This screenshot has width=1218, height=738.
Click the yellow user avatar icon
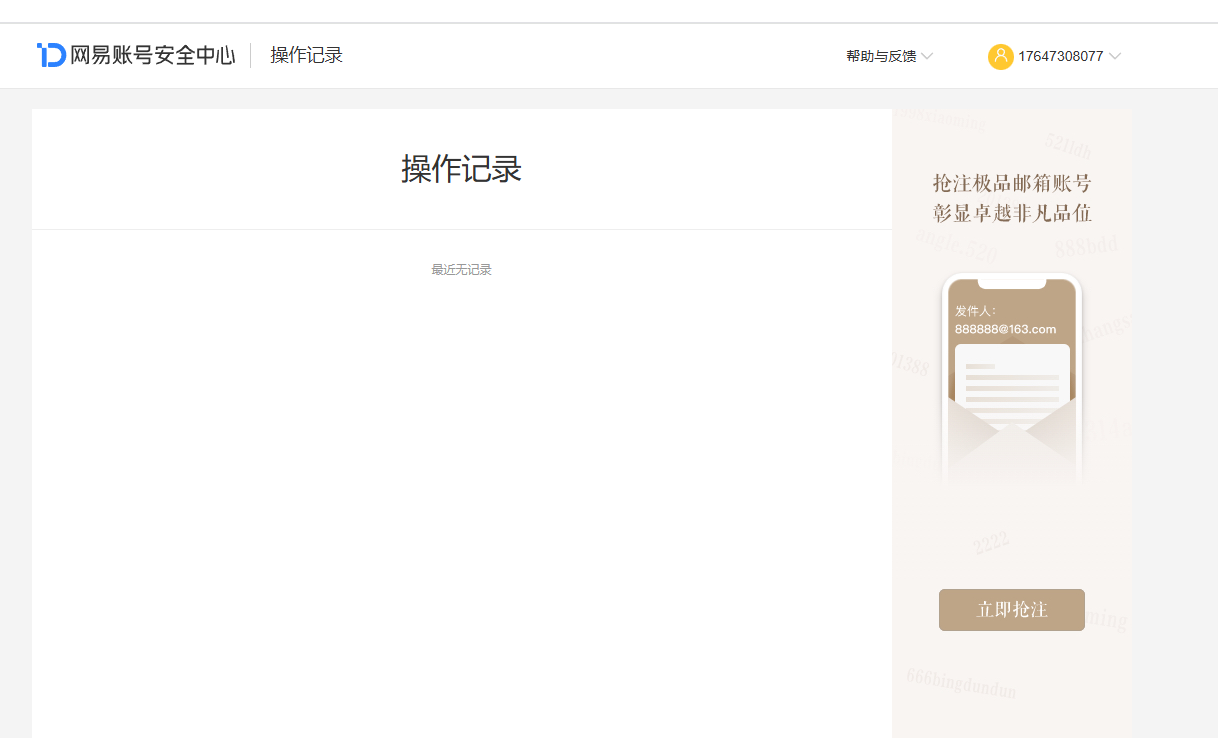tap(1000, 56)
